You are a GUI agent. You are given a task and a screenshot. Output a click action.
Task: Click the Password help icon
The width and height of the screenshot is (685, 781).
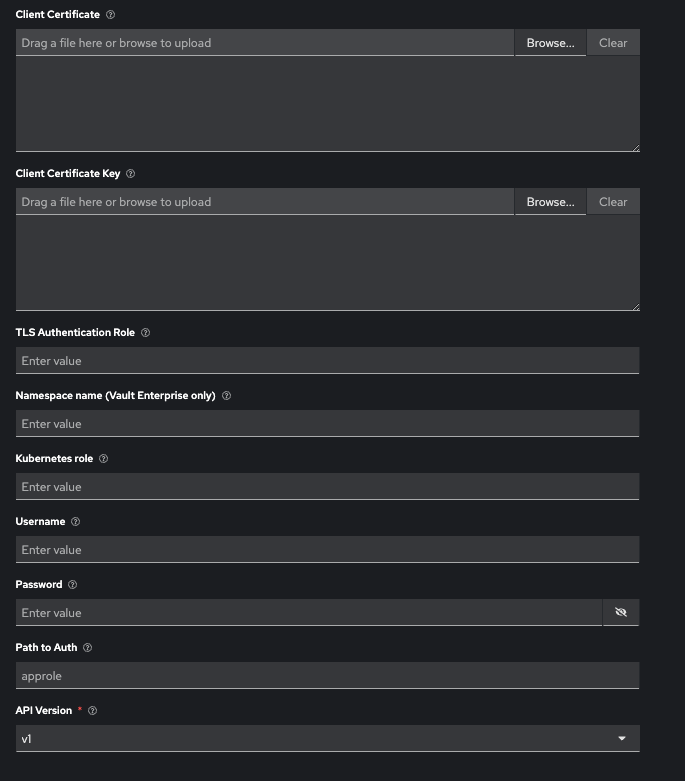point(72,585)
